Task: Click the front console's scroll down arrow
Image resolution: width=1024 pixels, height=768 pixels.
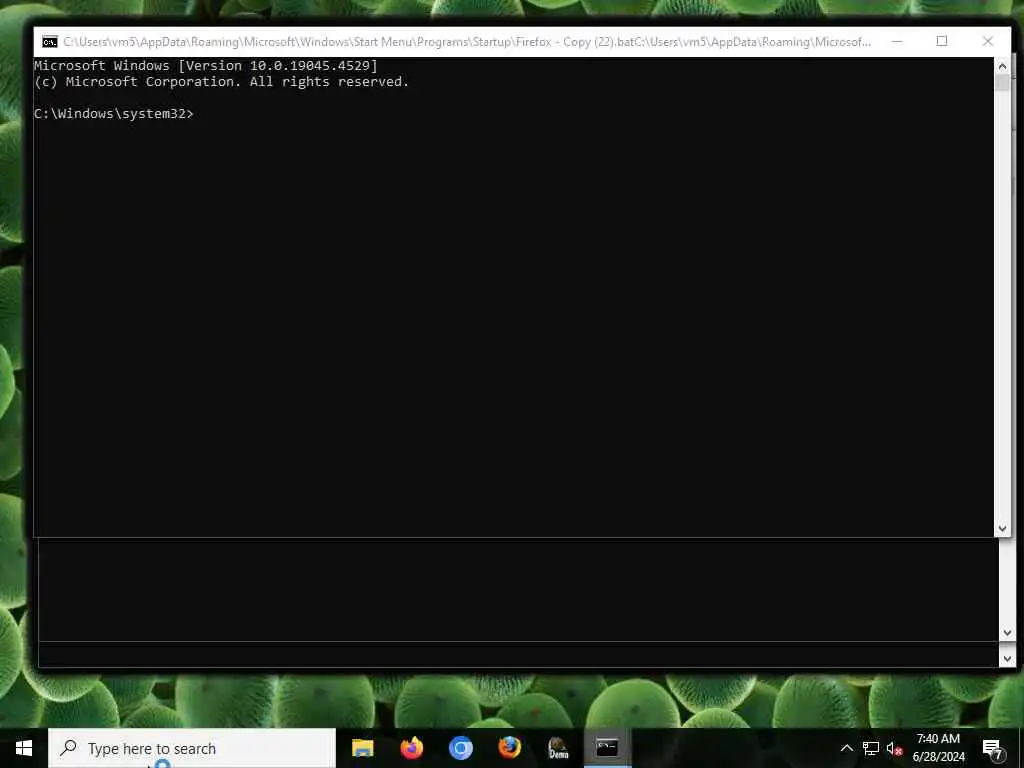Action: [x=1002, y=528]
